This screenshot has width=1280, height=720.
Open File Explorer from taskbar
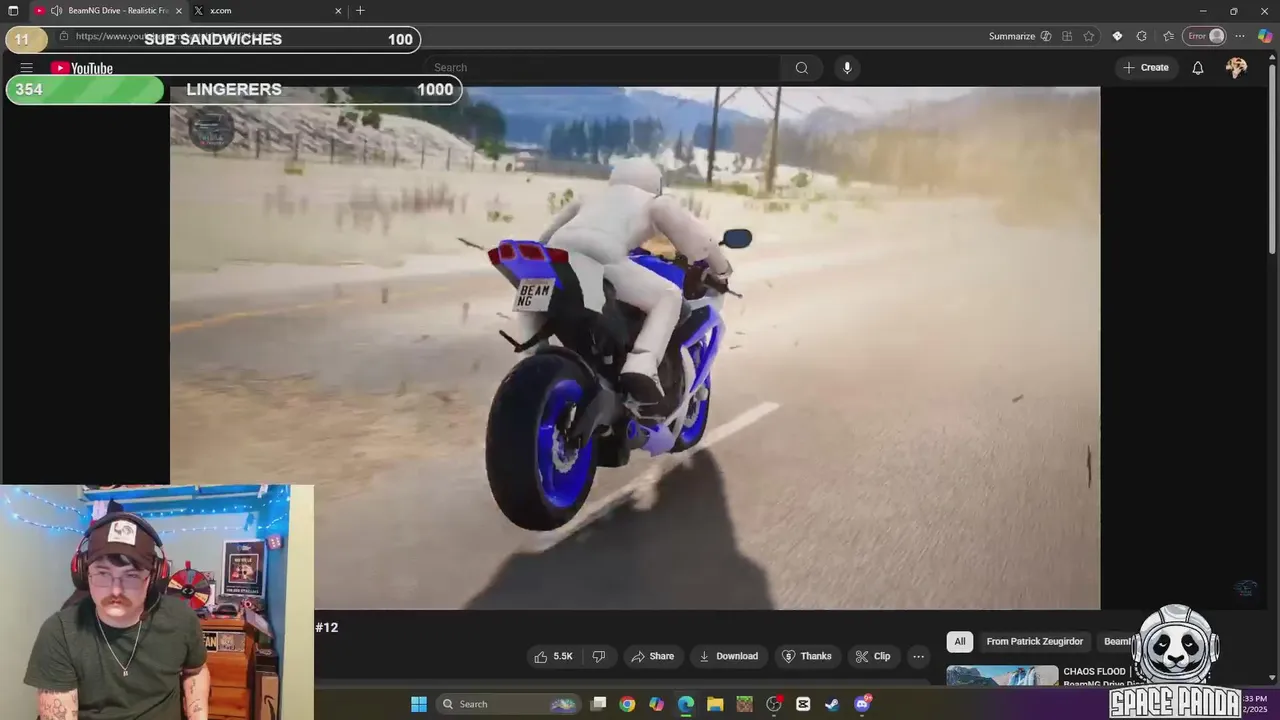(715, 704)
